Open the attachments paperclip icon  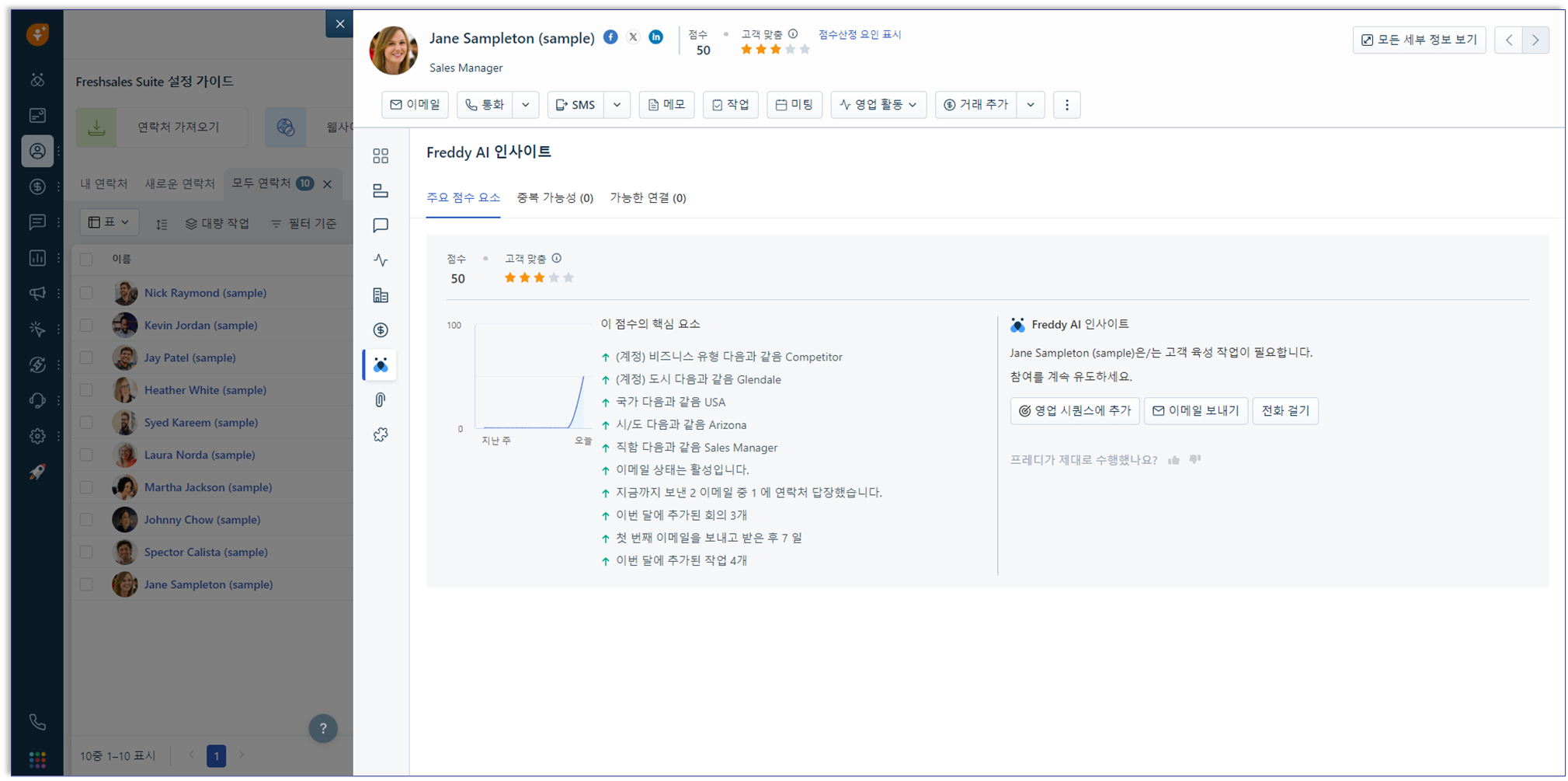click(x=381, y=400)
